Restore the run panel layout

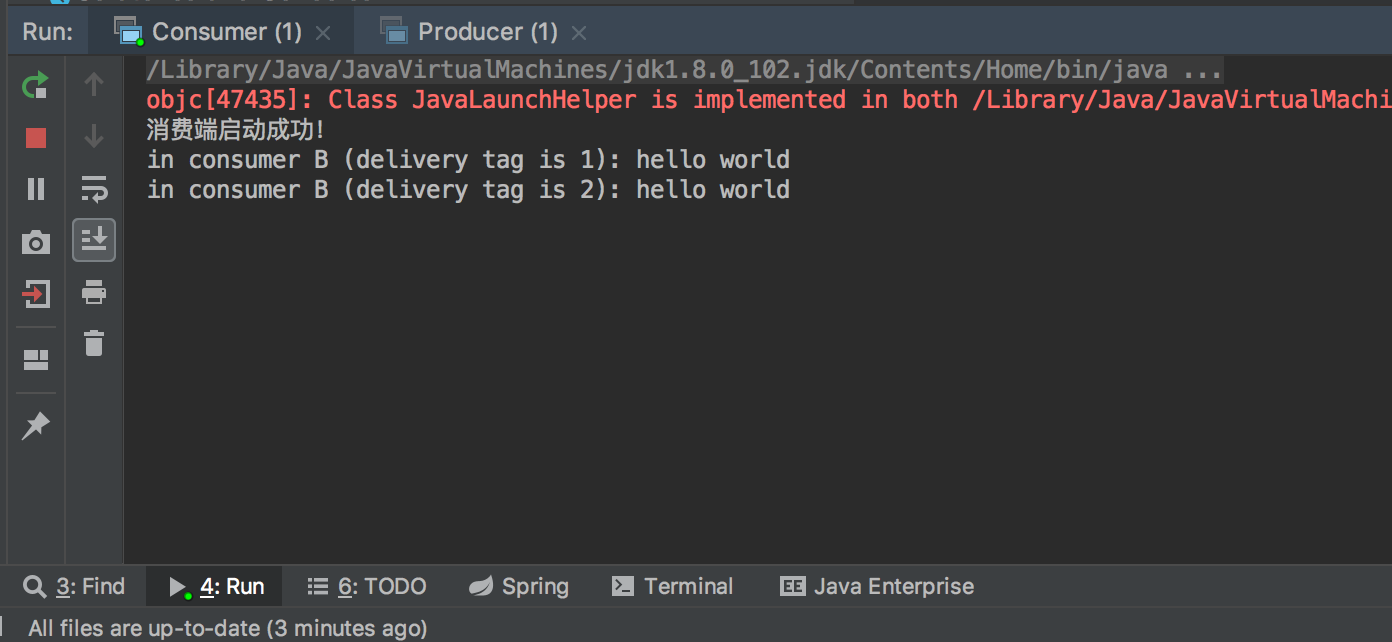click(35, 360)
